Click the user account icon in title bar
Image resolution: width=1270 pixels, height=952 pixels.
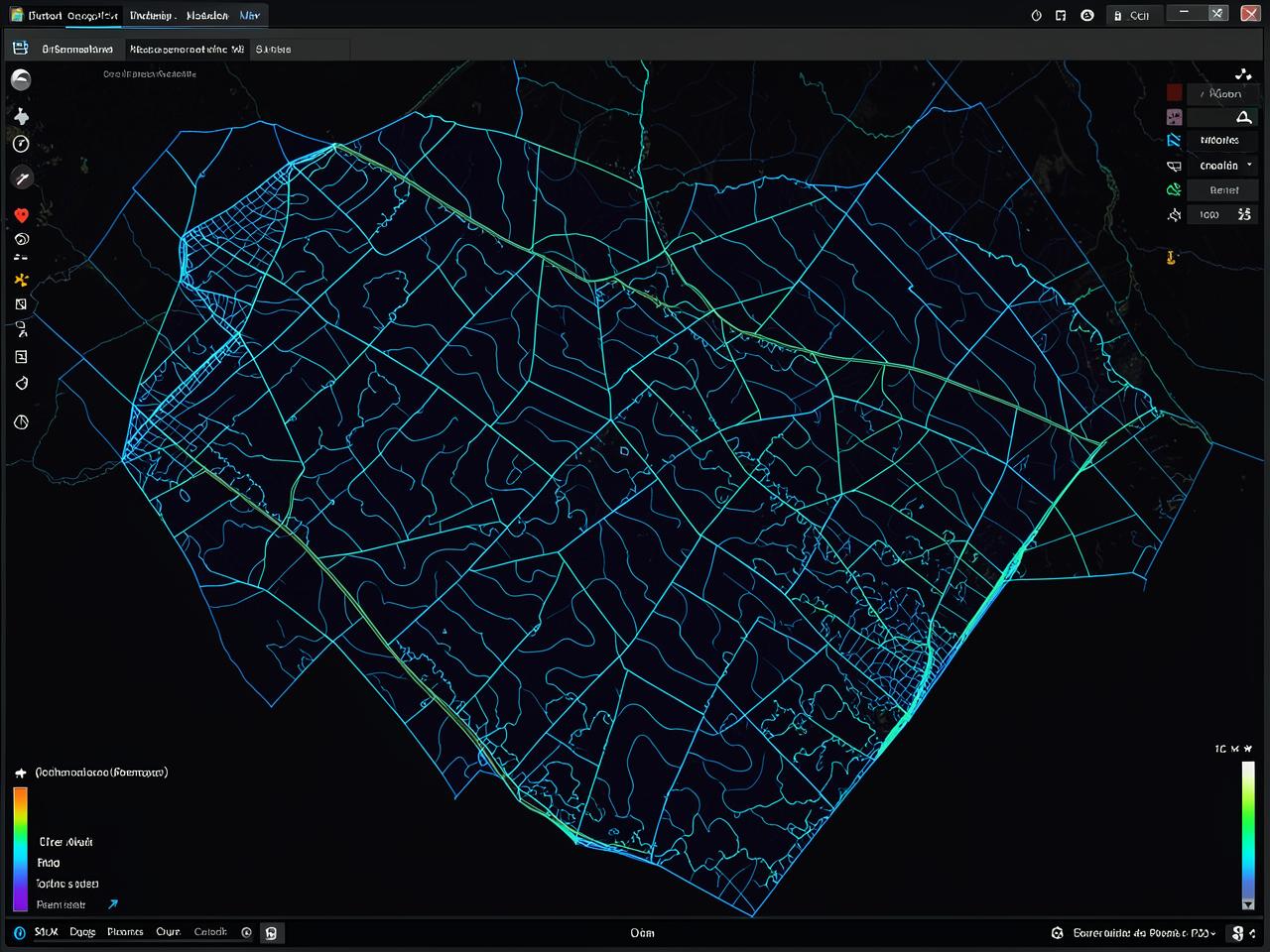click(1087, 15)
